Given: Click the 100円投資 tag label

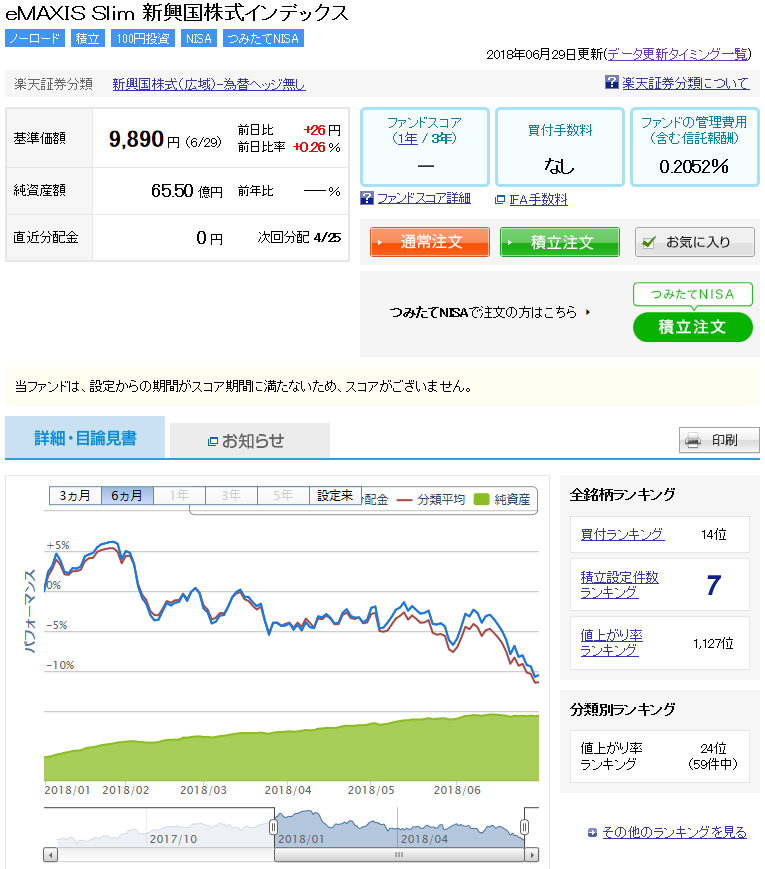Looking at the screenshot, I should pos(143,38).
